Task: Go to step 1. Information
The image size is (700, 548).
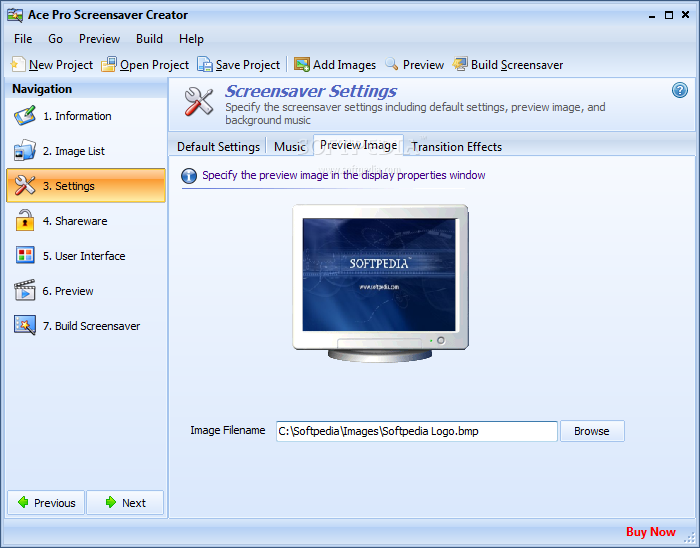Action: click(86, 116)
